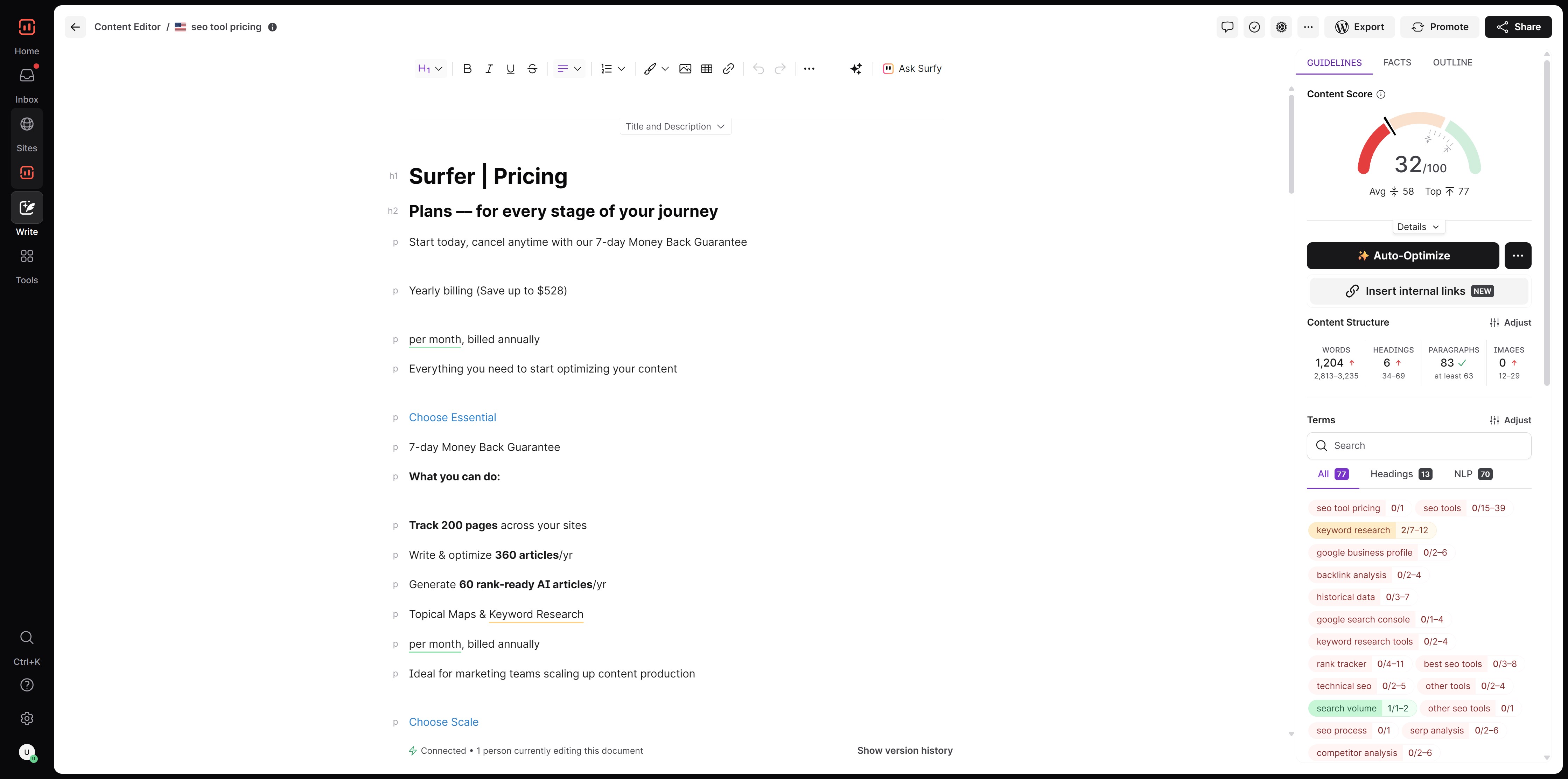
Task: Click the Terms search field
Action: coord(1419,446)
